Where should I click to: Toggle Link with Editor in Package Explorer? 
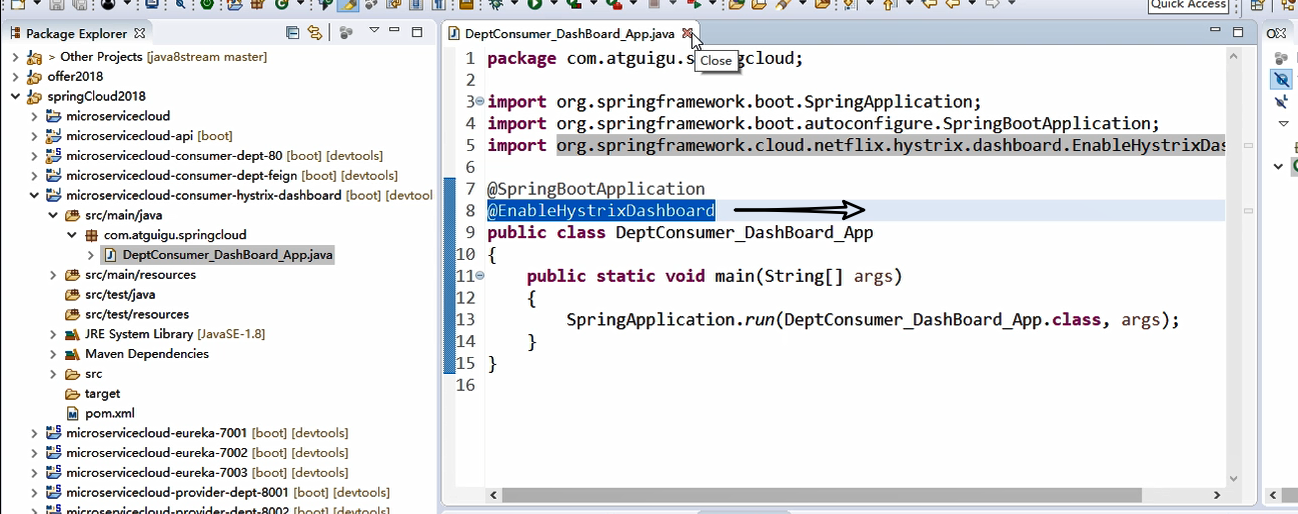point(315,33)
